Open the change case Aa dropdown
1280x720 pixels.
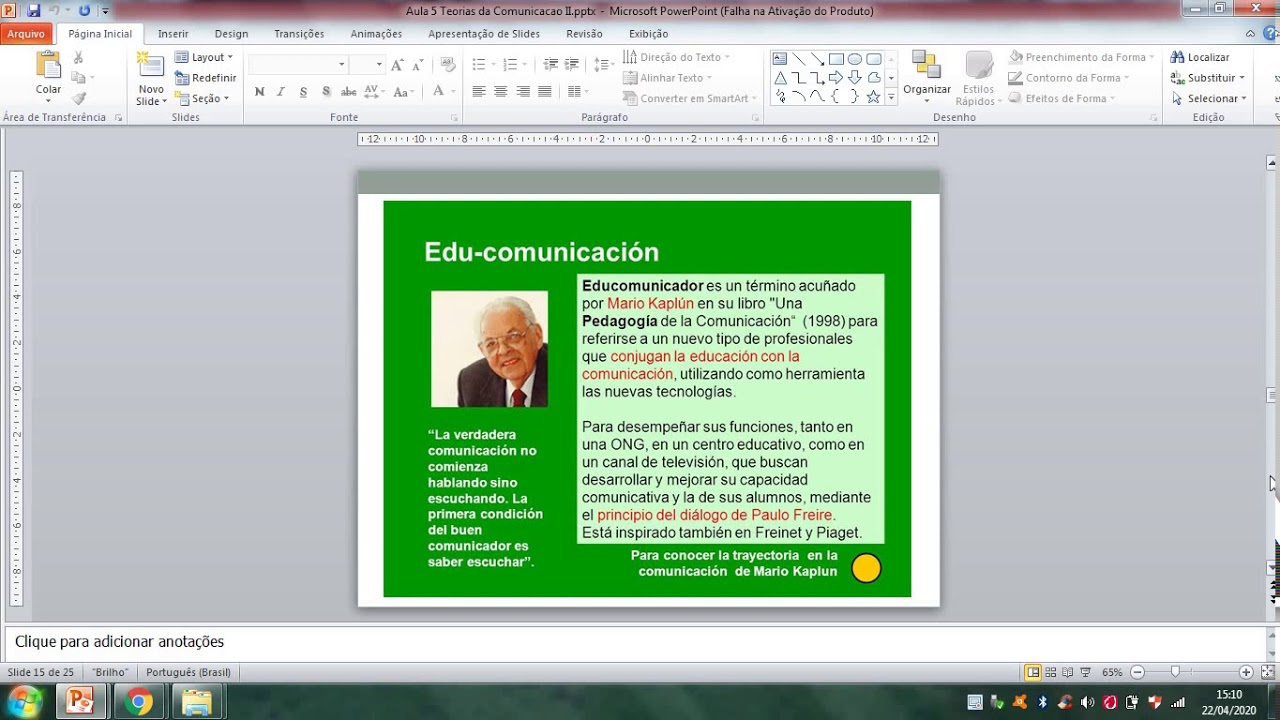tap(403, 92)
